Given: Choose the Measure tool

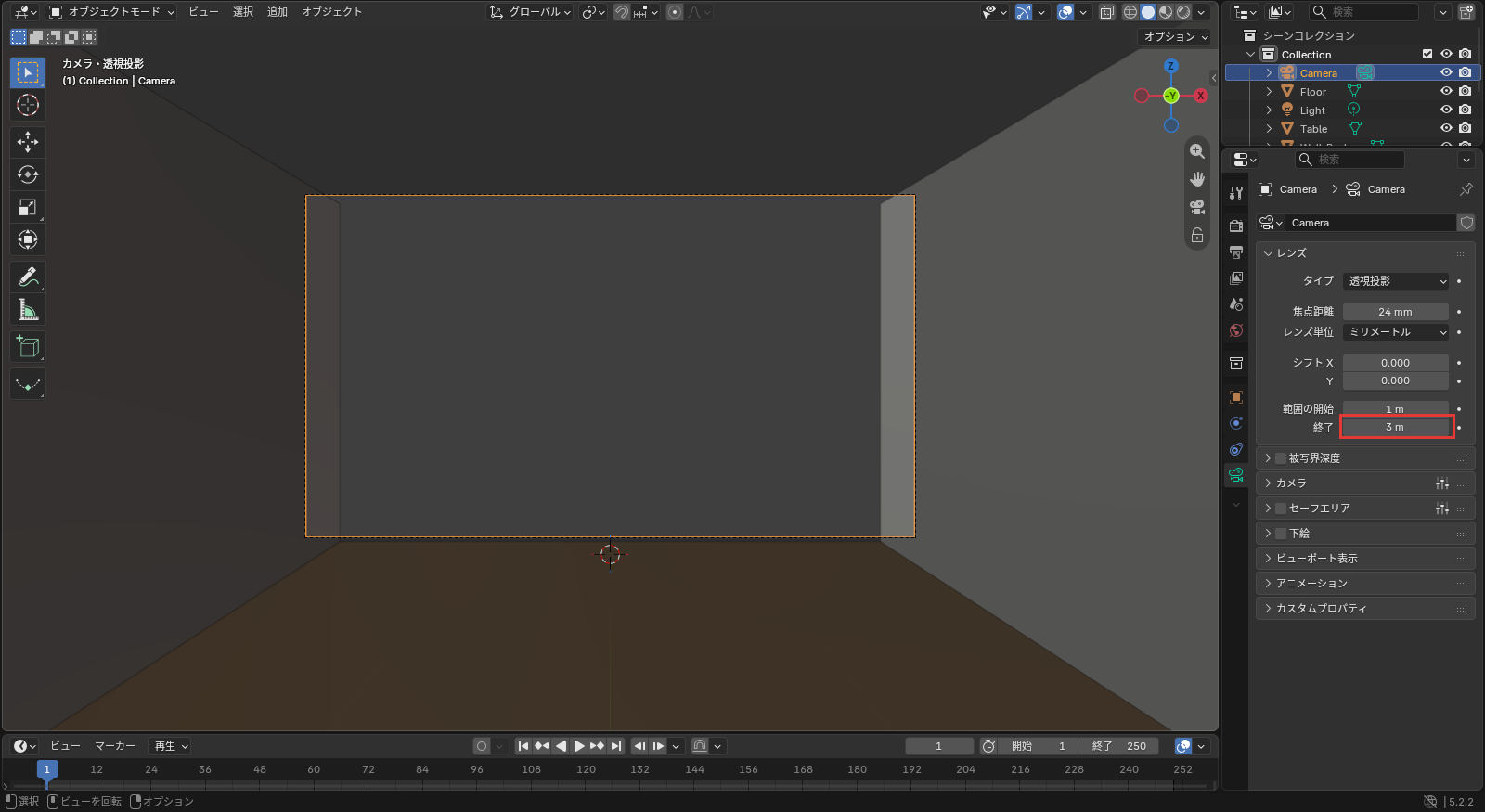Looking at the screenshot, I should pos(28,309).
